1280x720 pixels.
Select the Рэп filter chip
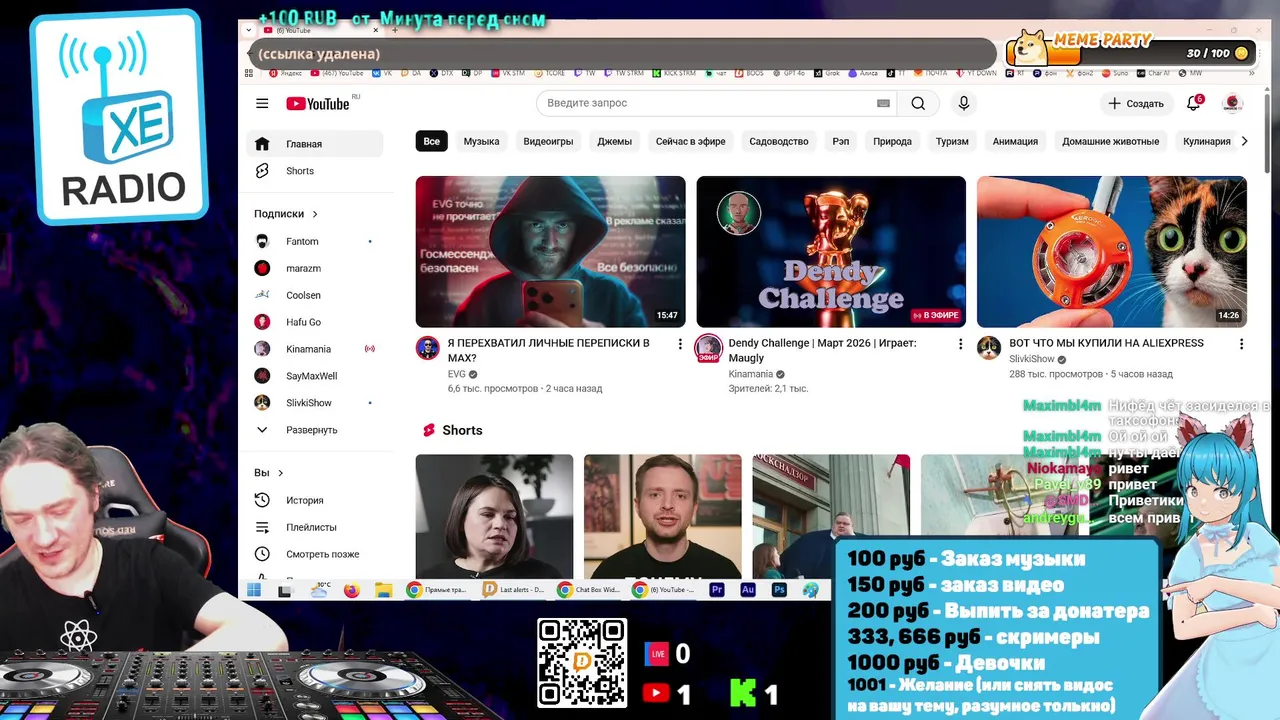coord(841,141)
